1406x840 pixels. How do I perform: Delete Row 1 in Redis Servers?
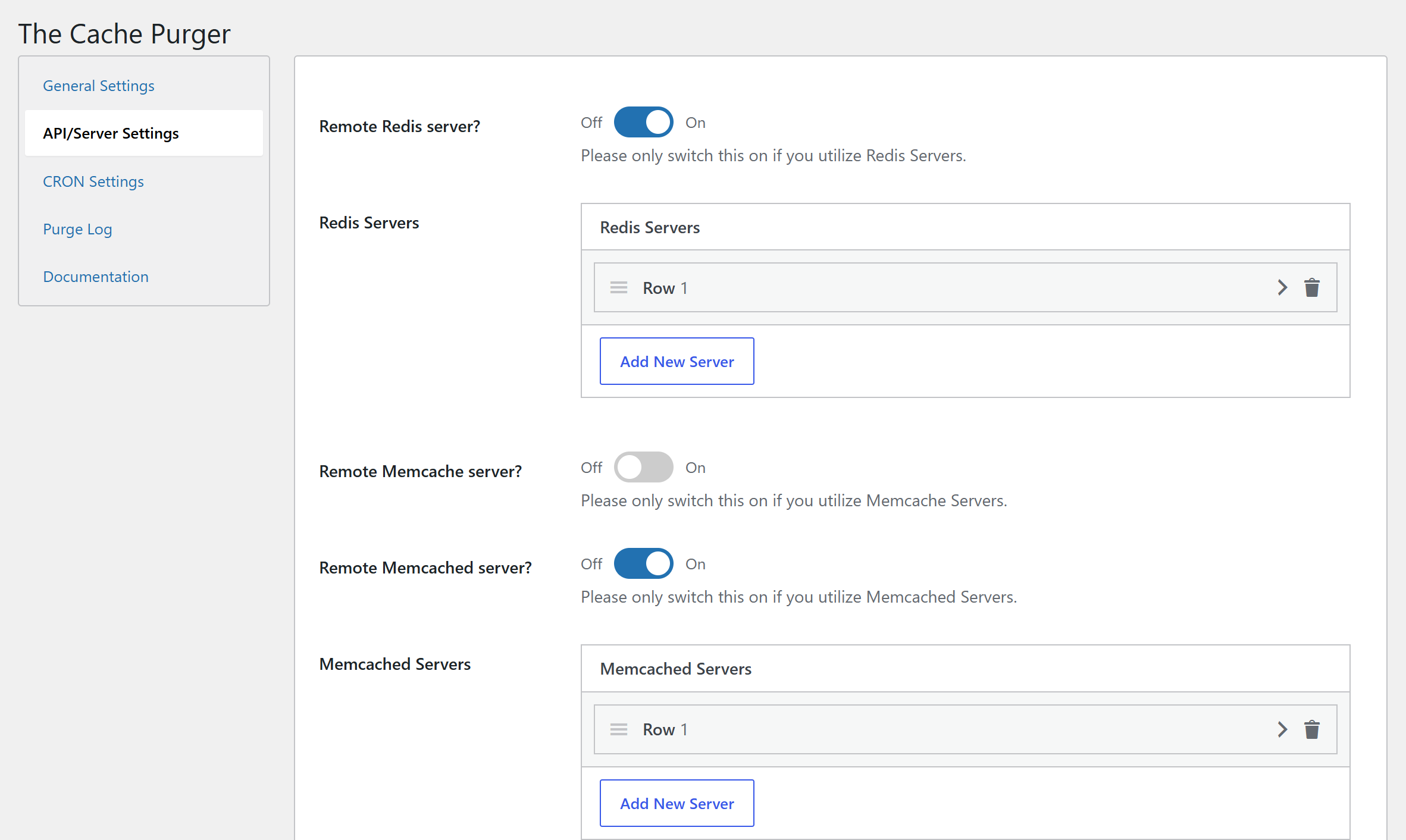click(x=1311, y=288)
